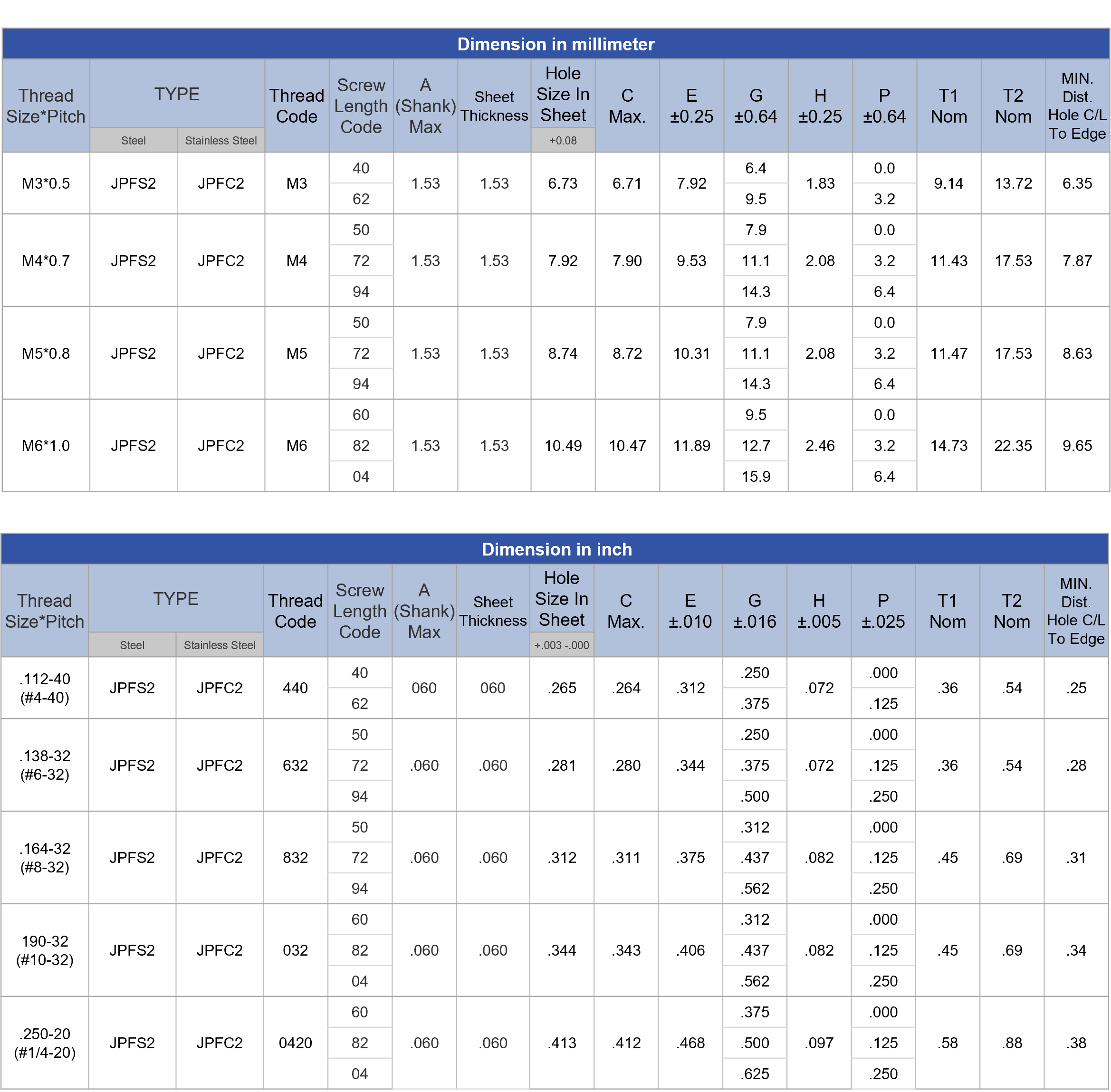The image size is (1111, 1092).
Task: Click hole size .265 in inch table
Action: click(562, 688)
